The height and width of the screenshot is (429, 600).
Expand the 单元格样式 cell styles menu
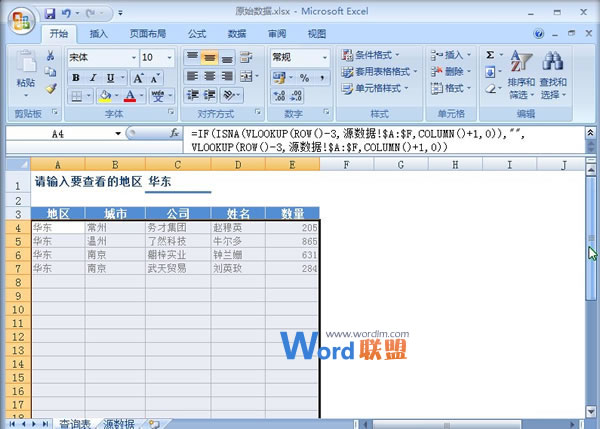(375, 88)
